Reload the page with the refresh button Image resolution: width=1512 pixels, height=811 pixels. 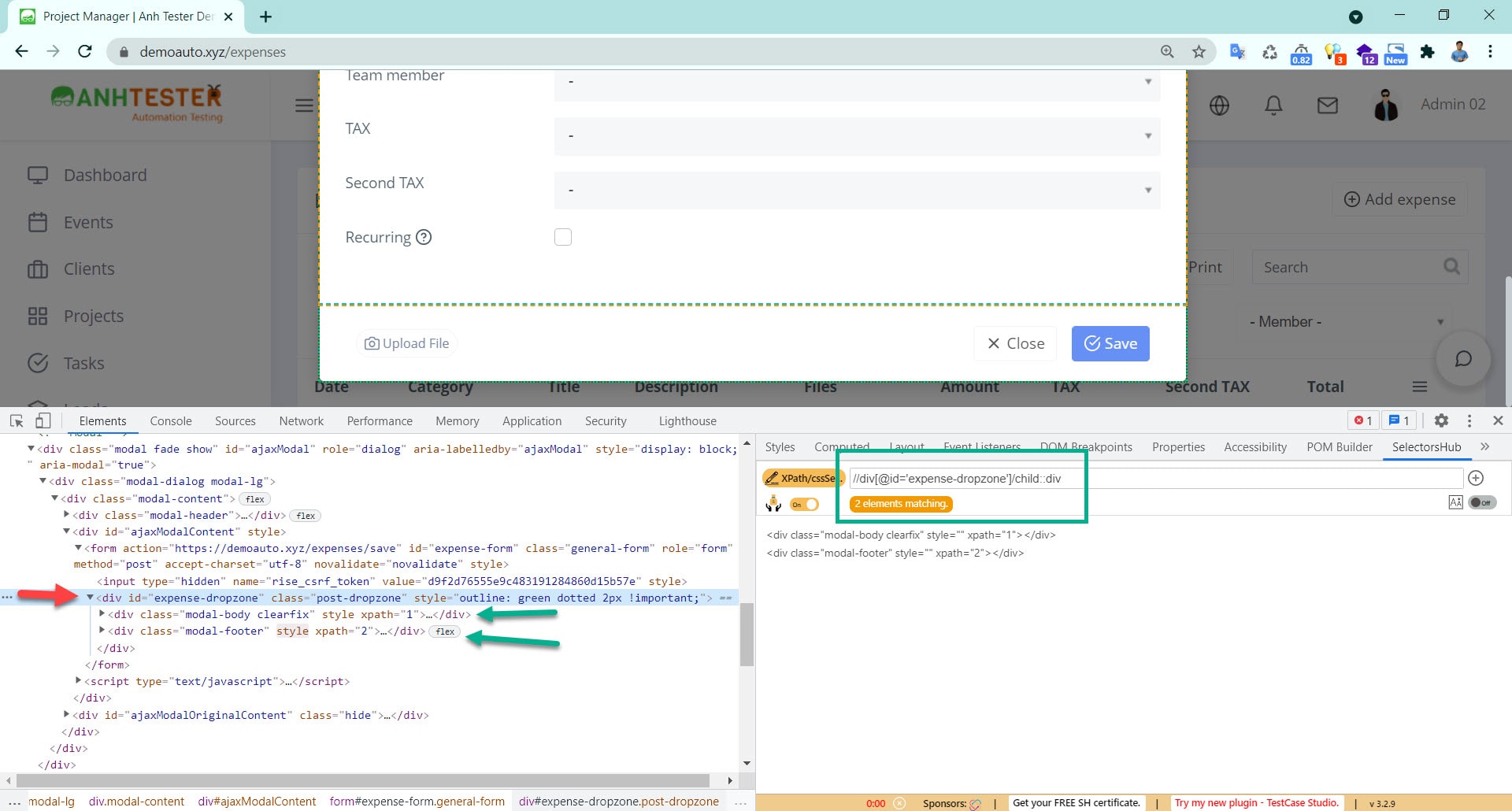click(x=85, y=51)
